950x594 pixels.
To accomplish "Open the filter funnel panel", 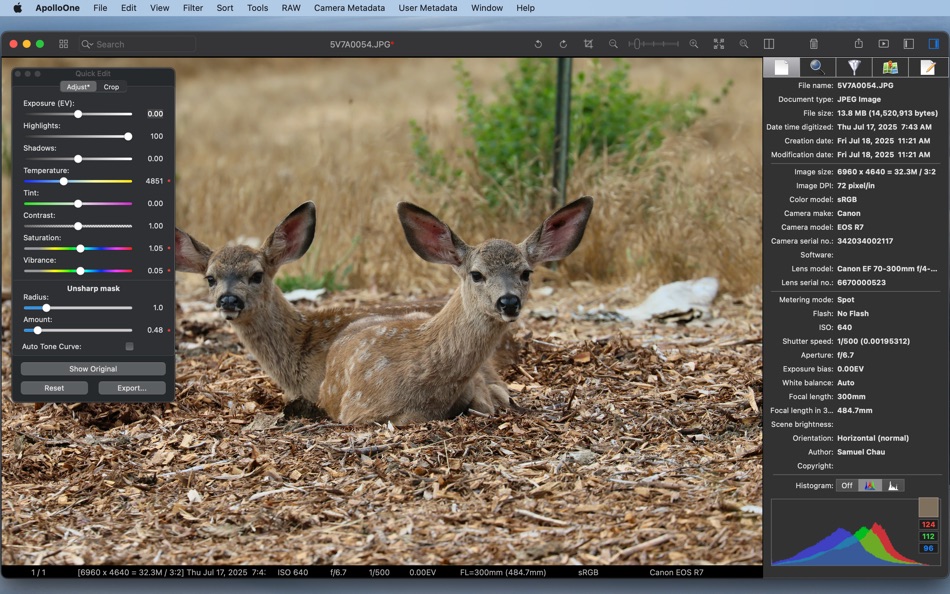I will pos(855,67).
